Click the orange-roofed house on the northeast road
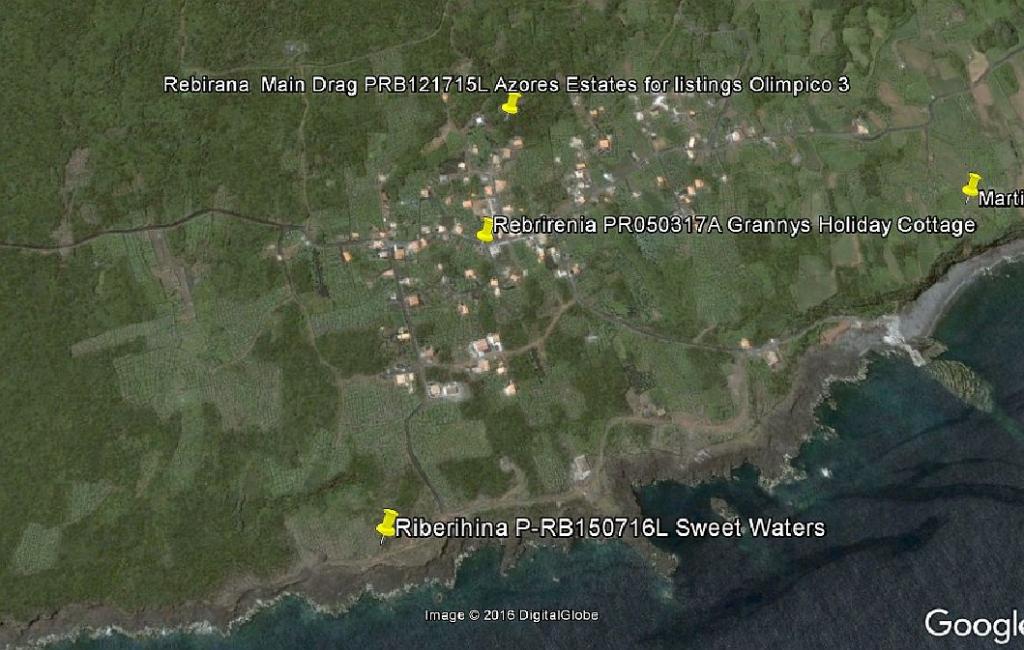 860,127
